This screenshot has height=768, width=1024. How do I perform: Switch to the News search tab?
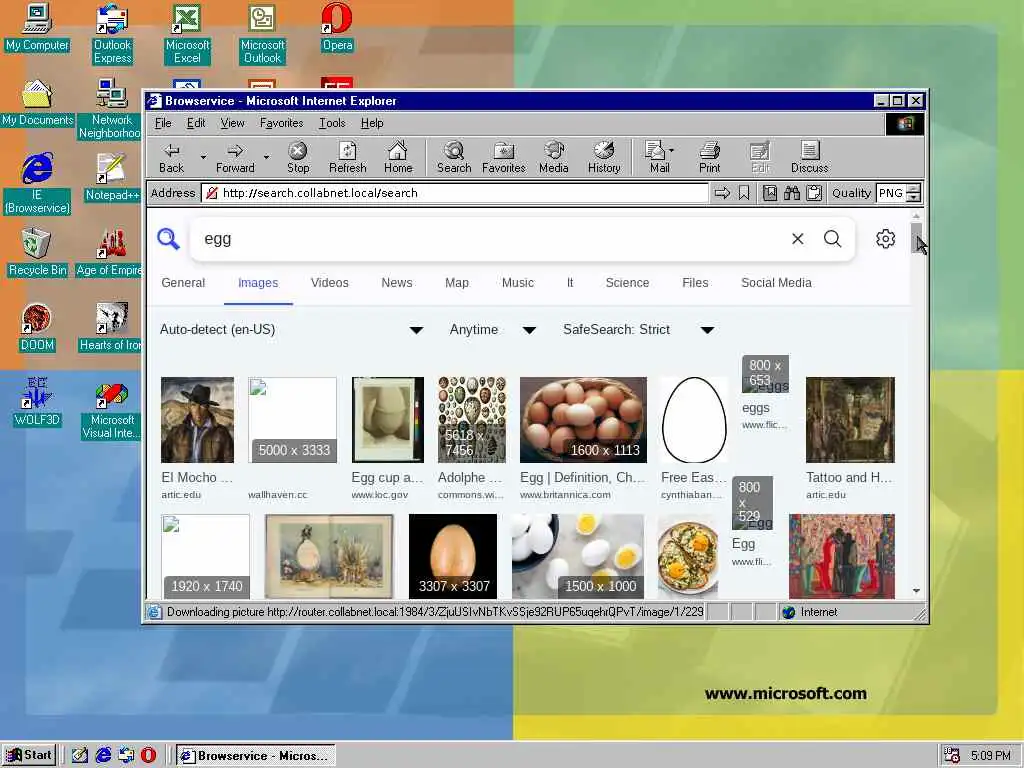(396, 283)
